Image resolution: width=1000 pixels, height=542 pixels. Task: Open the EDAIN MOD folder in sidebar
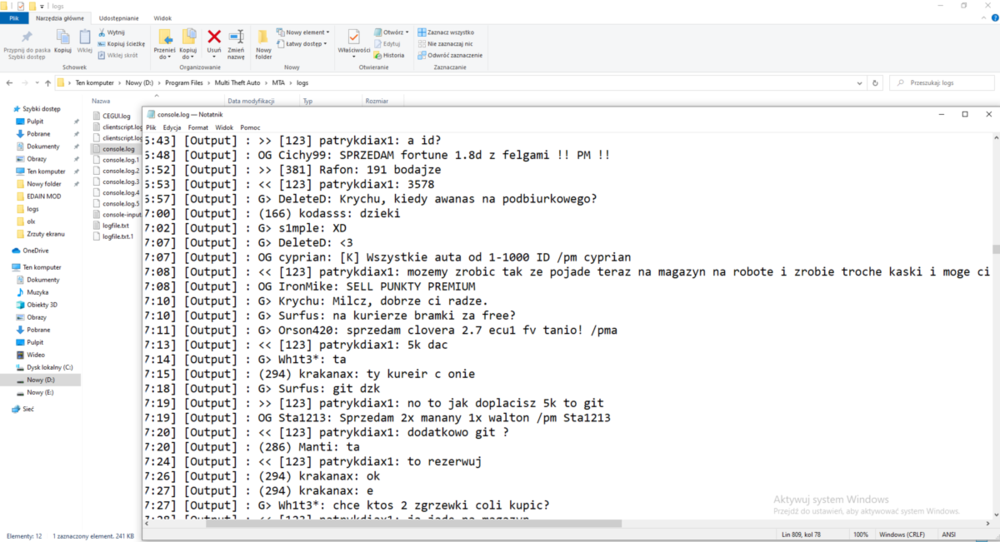[x=43, y=196]
